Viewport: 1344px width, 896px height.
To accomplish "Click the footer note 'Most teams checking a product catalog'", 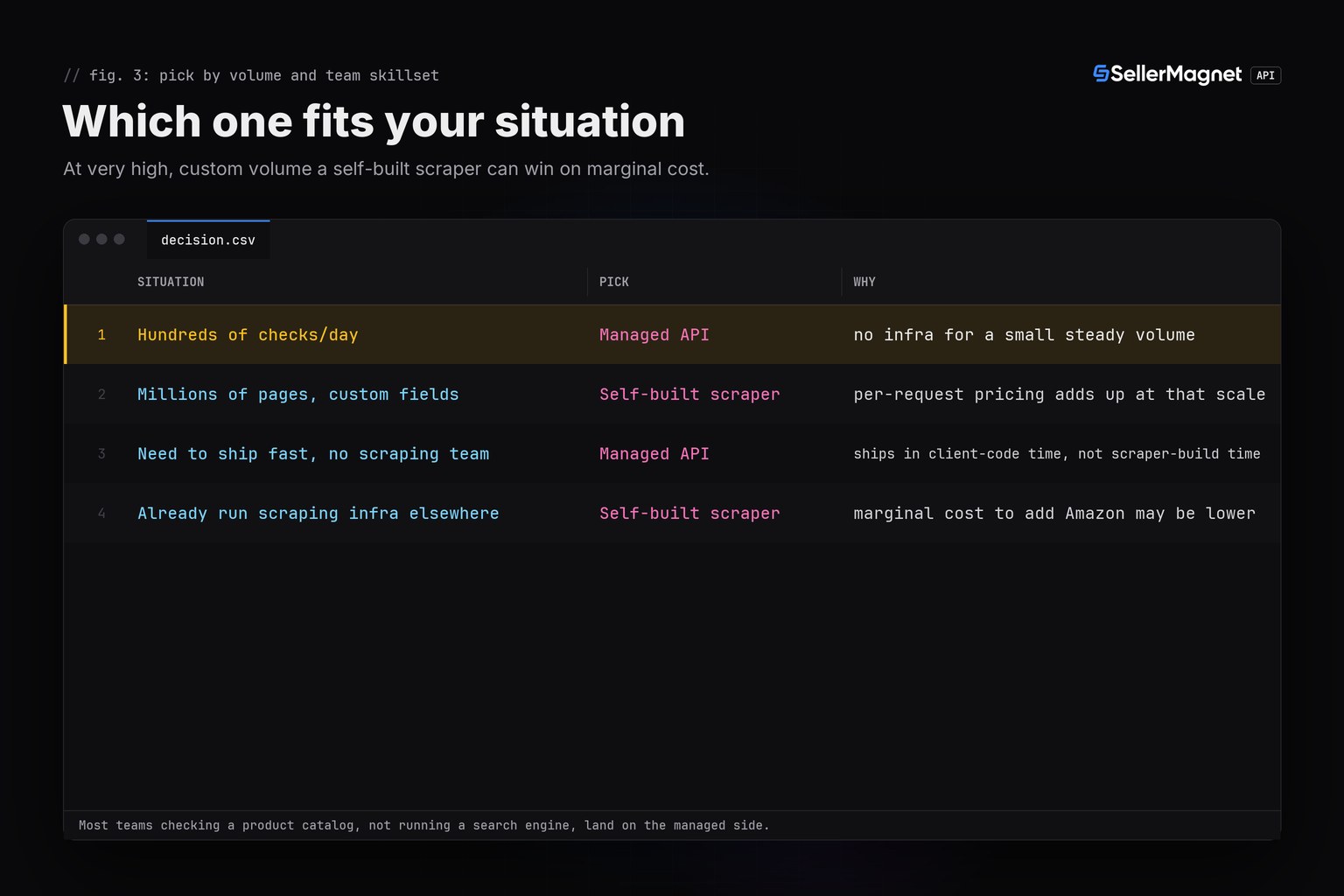I will tap(424, 825).
